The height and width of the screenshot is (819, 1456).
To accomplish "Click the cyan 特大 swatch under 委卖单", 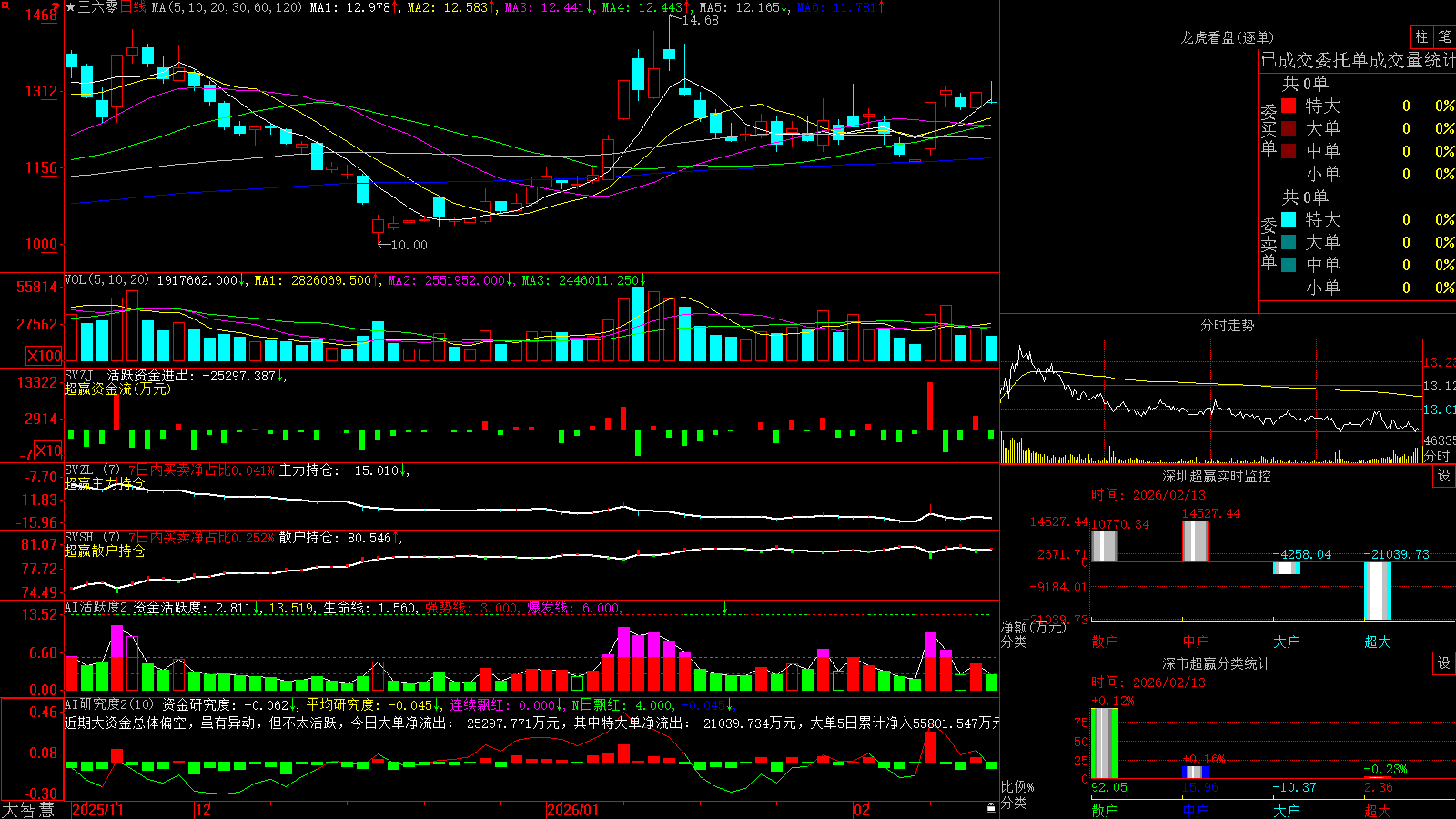I will coord(1289,219).
